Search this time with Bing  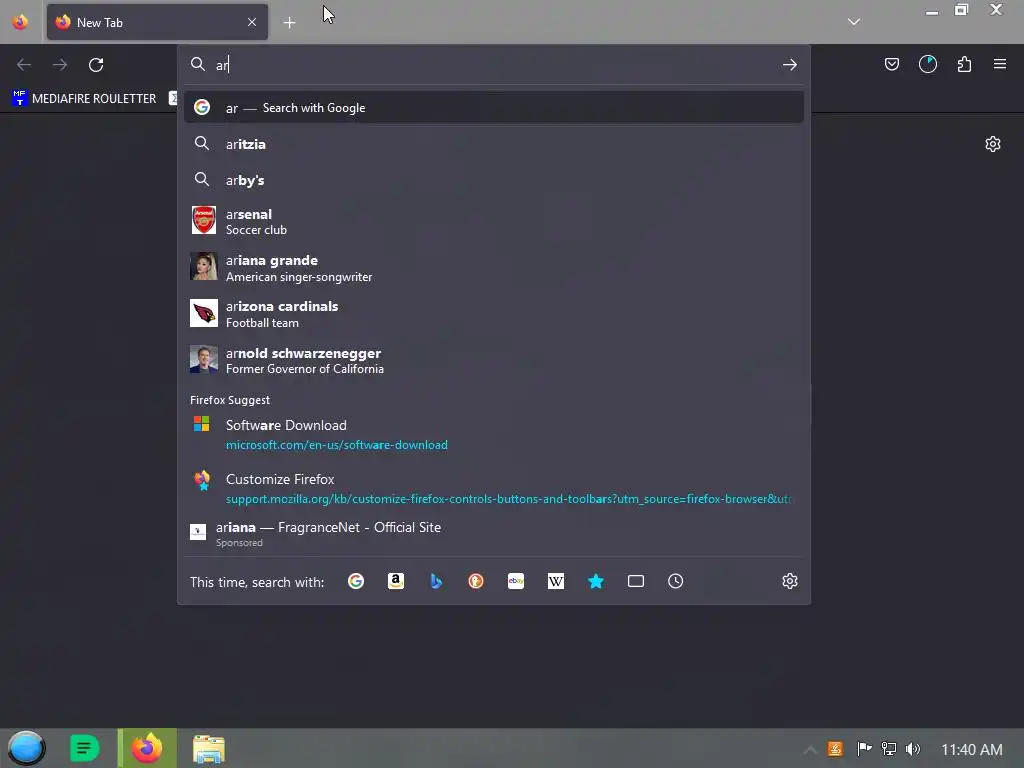(436, 581)
